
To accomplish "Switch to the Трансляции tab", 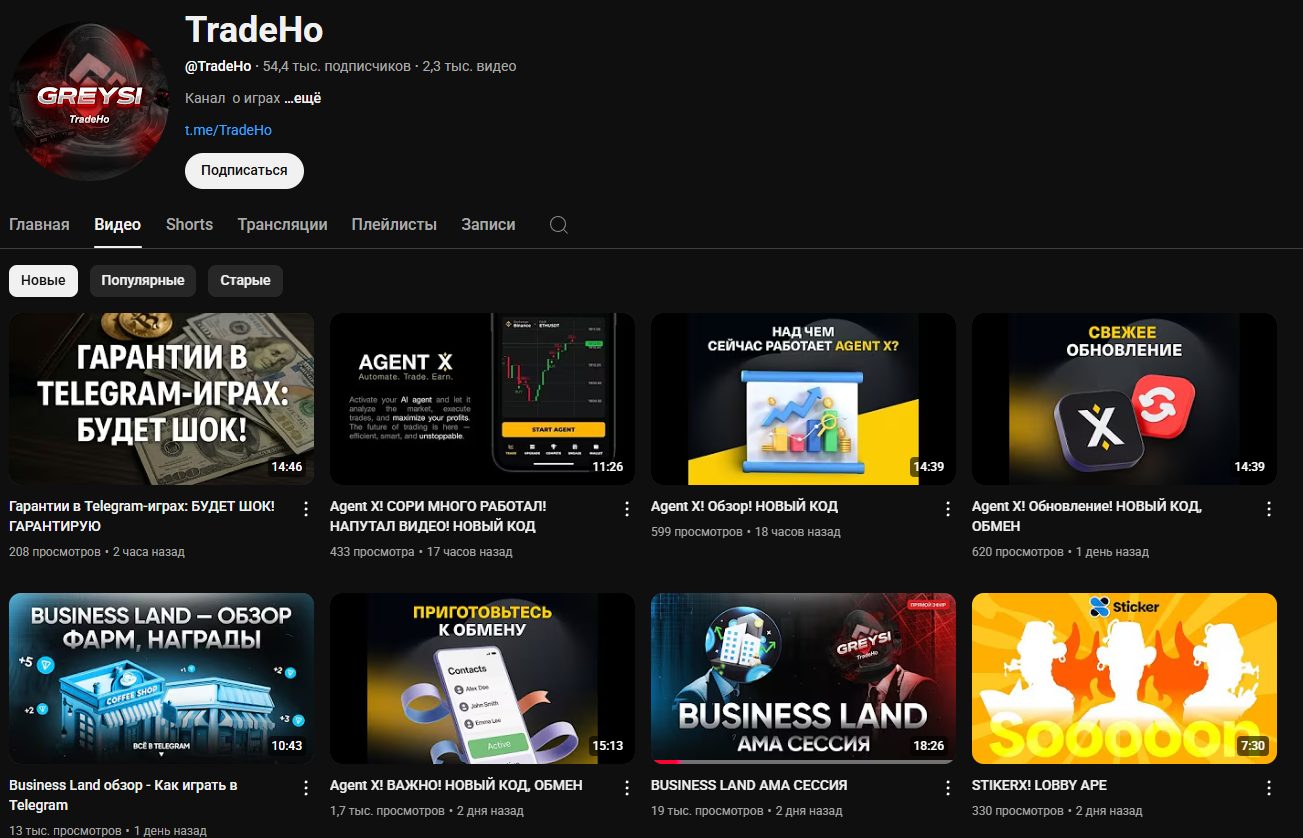I will [x=282, y=225].
